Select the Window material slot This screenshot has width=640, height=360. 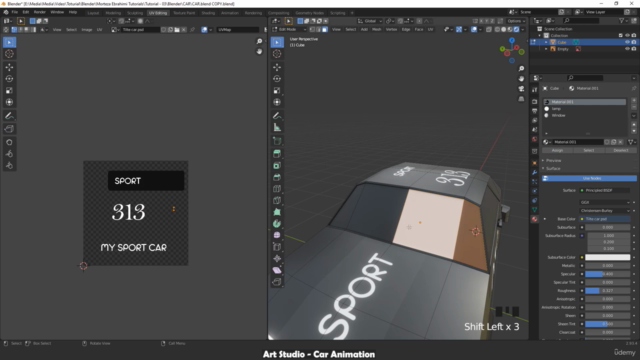click(584, 116)
